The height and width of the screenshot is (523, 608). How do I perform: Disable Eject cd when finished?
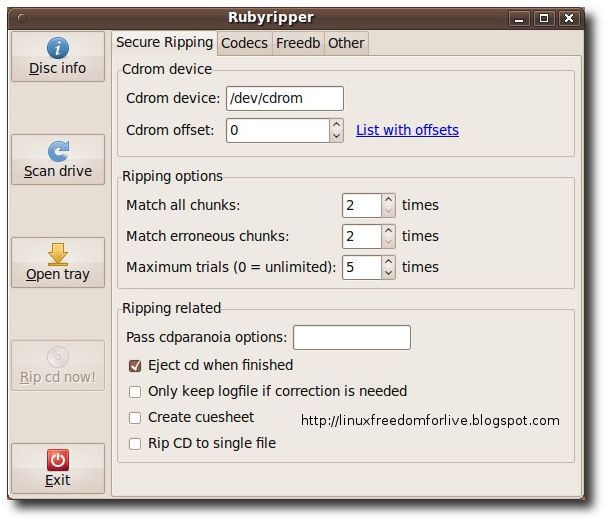pyautogui.click(x=135, y=366)
